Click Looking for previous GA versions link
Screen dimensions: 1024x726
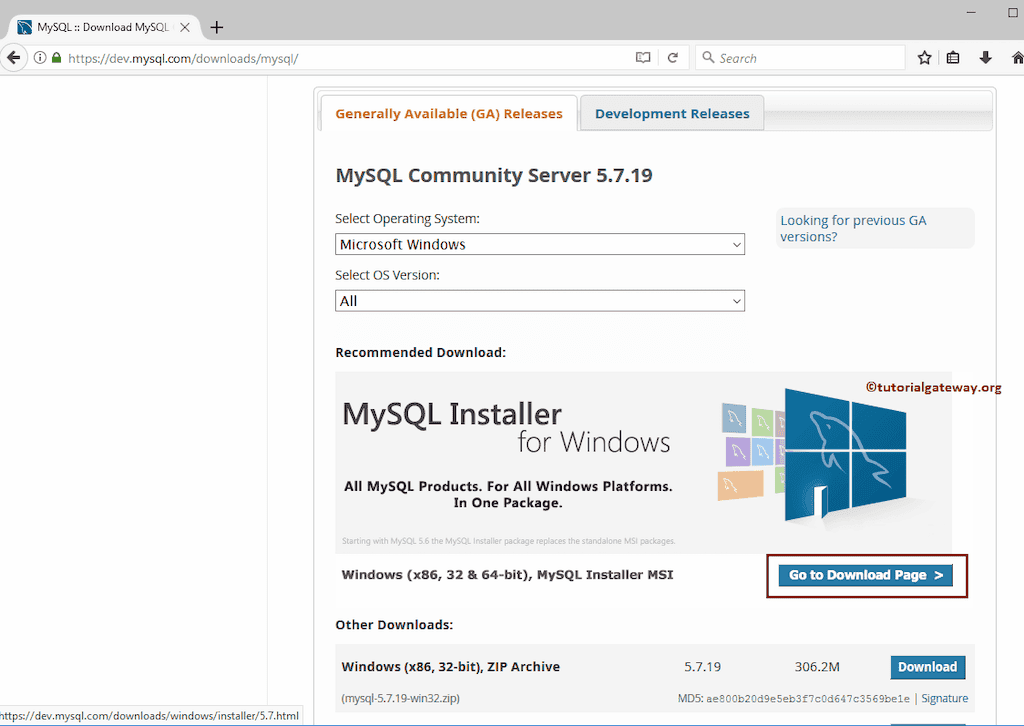pyautogui.click(x=853, y=229)
